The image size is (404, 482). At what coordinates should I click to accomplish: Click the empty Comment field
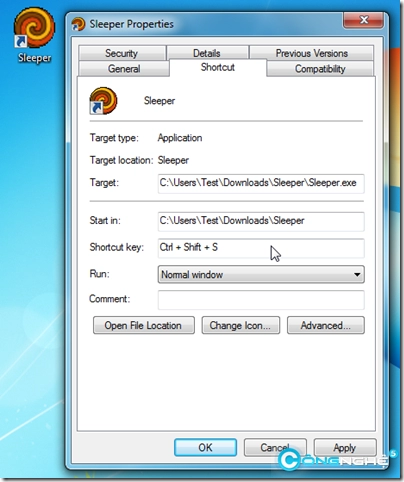pyautogui.click(x=261, y=299)
